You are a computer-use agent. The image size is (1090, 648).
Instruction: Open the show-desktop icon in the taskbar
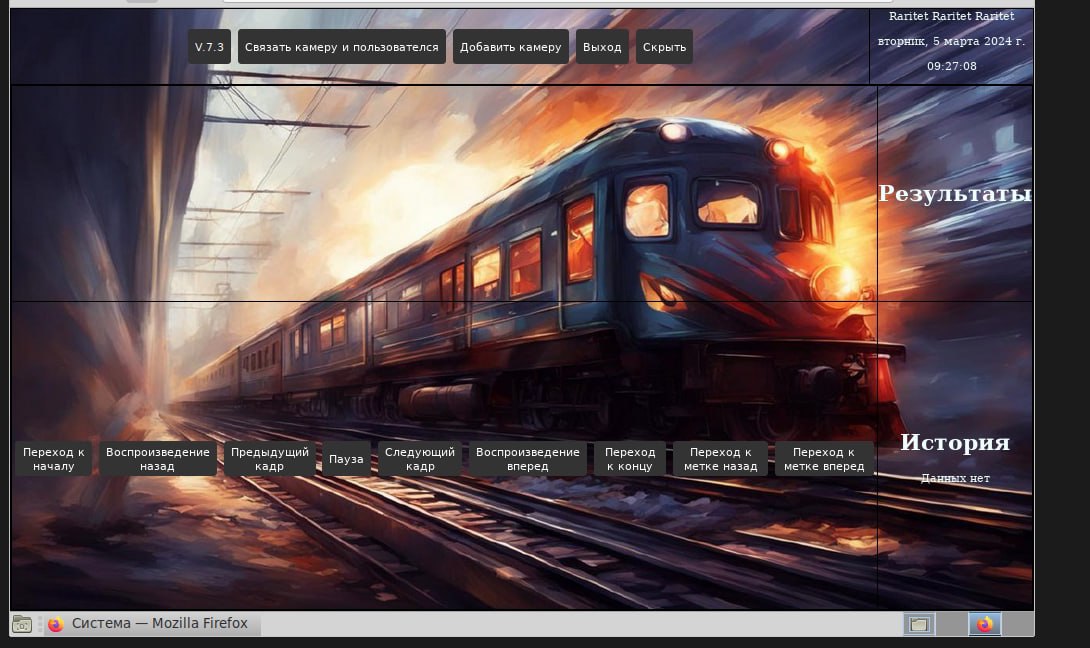(x=22, y=624)
